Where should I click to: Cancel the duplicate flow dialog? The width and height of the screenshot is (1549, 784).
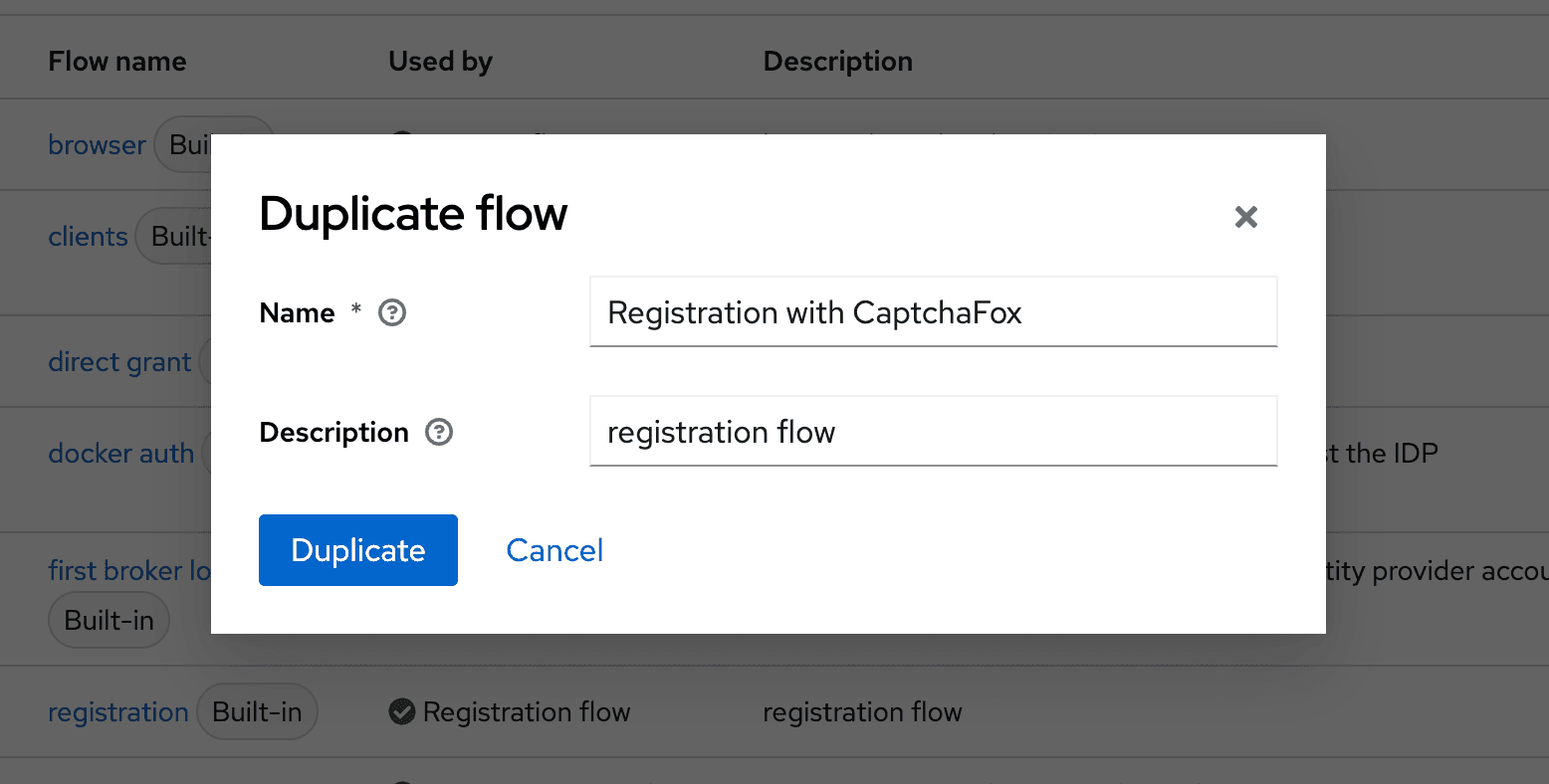pos(554,550)
